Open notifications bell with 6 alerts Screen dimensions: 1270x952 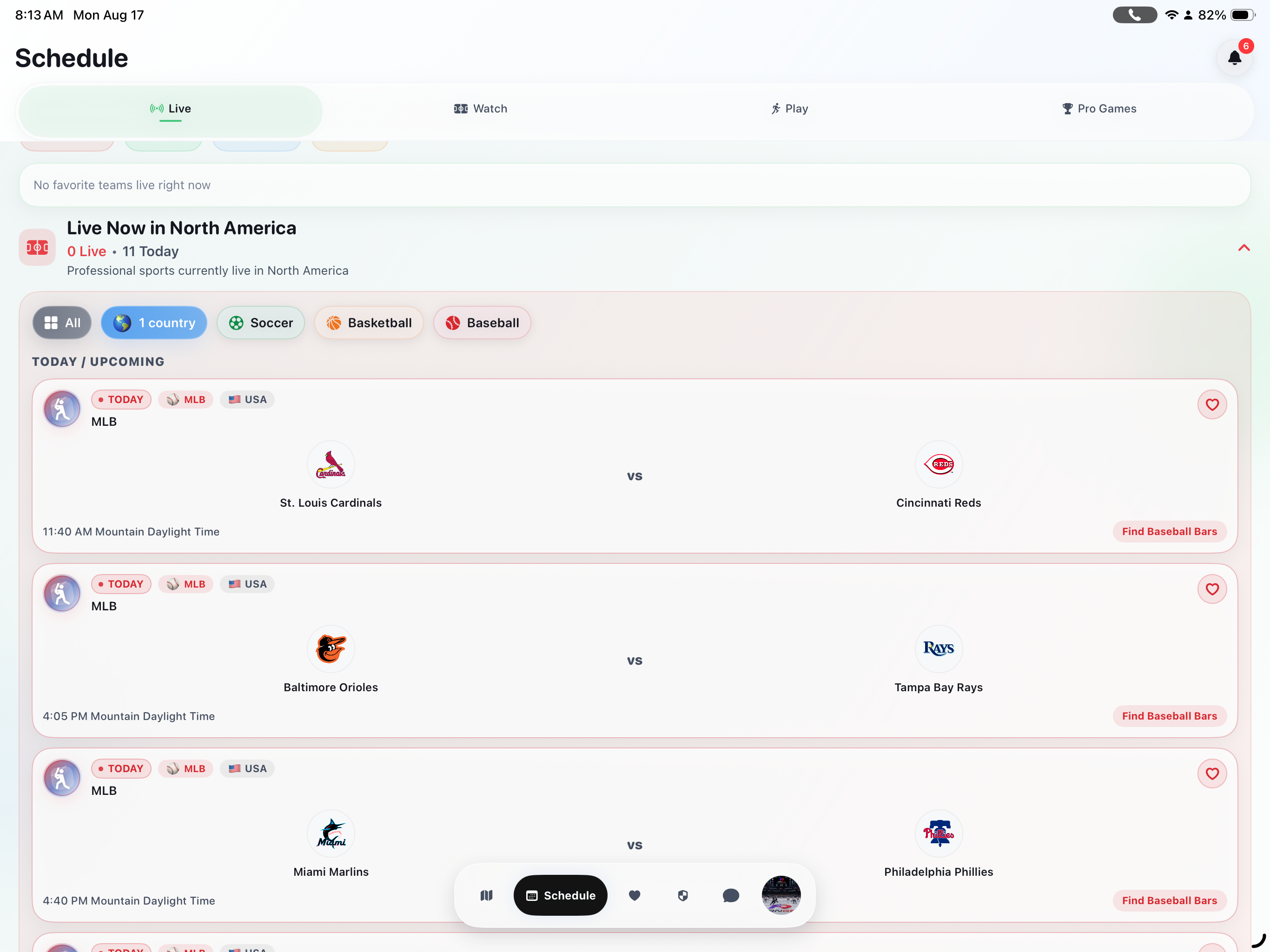click(x=1234, y=58)
